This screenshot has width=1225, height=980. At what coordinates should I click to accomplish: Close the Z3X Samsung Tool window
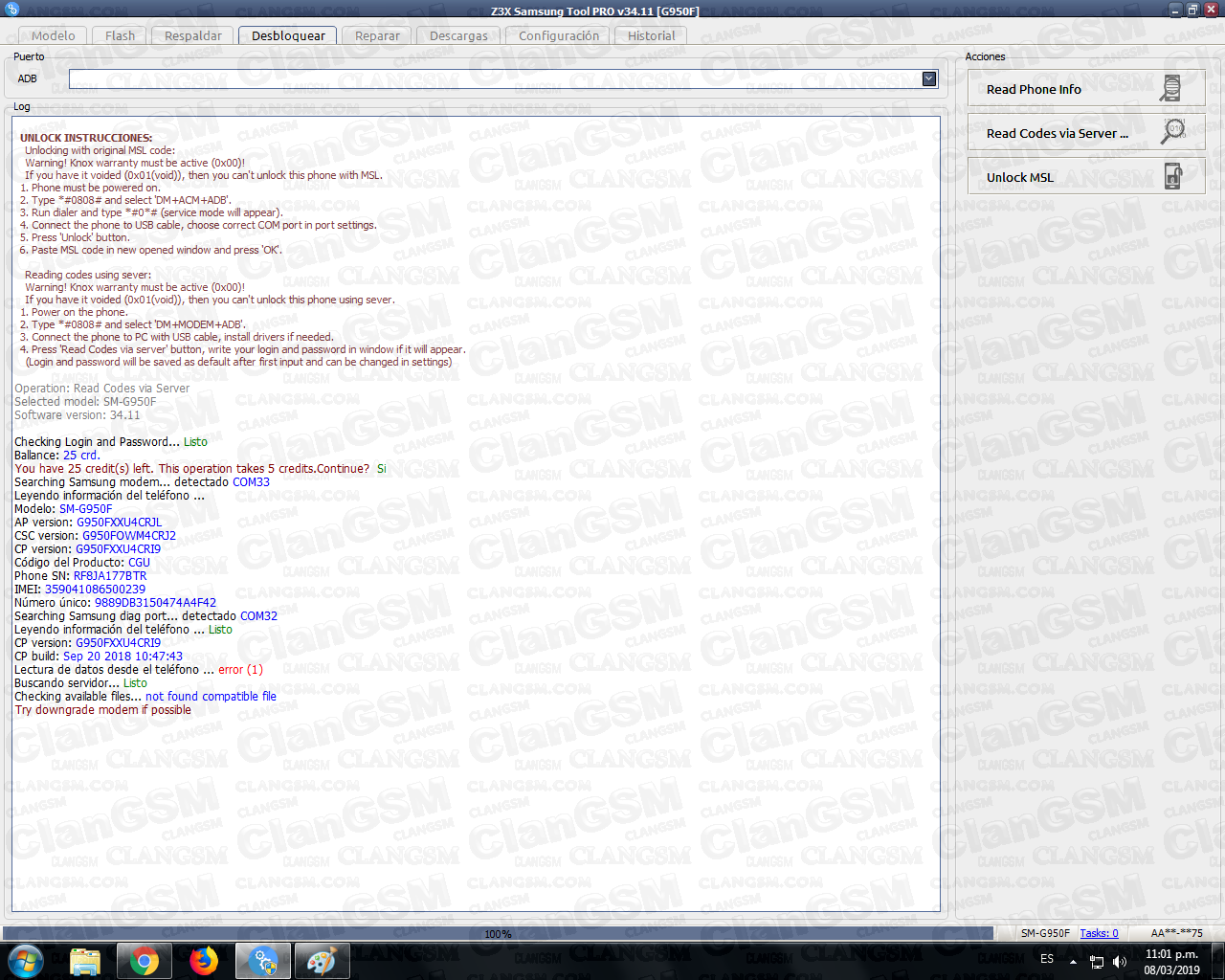point(1212,10)
